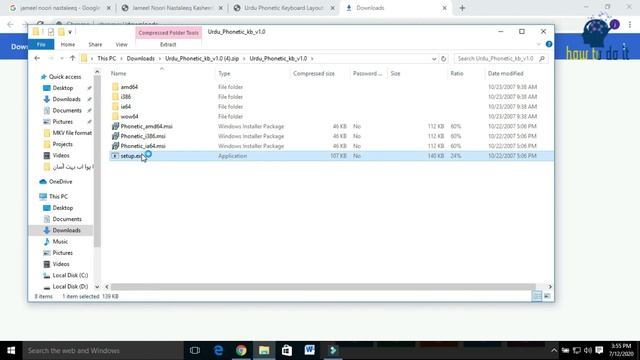This screenshot has width=640, height=360.
Task: Click the volume icon in system tray
Action: coord(588,350)
